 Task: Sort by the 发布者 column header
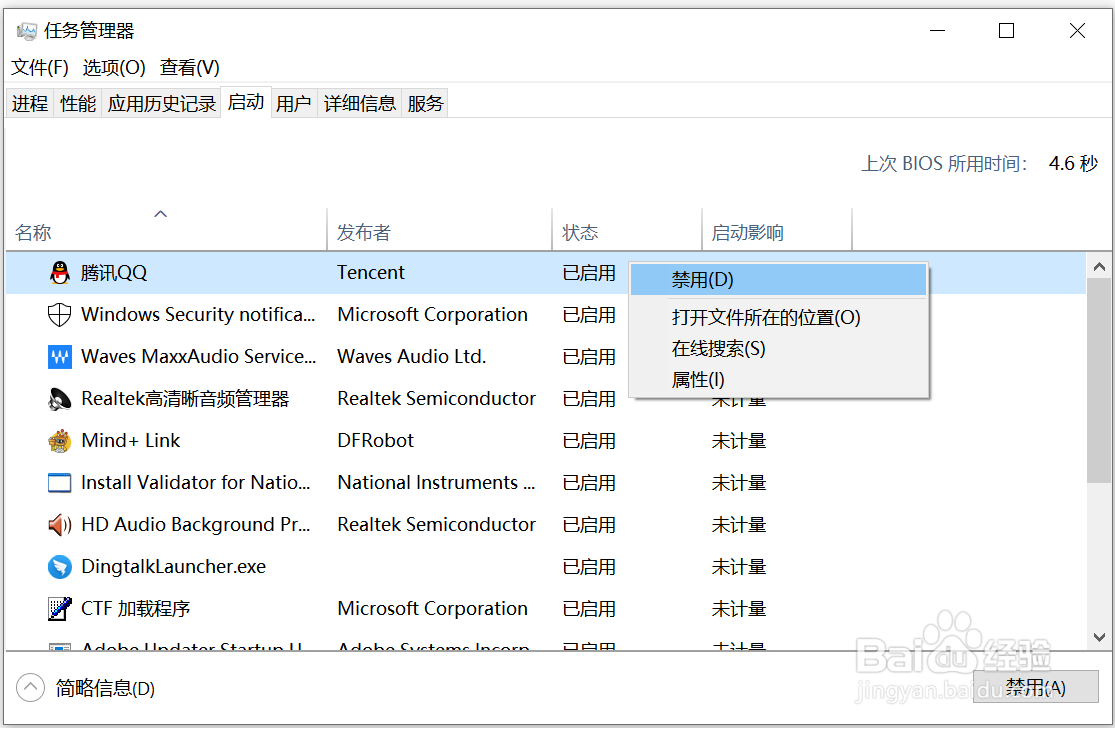[439, 229]
